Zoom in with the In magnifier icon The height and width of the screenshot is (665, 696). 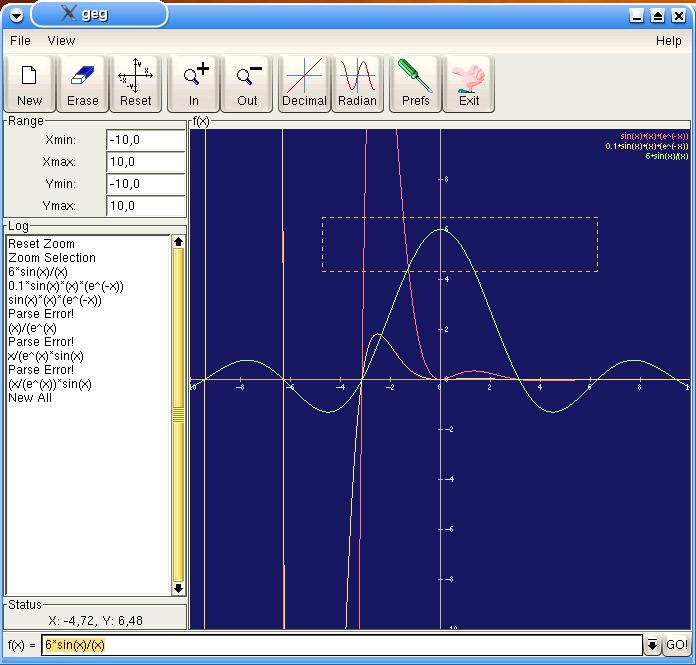point(194,84)
